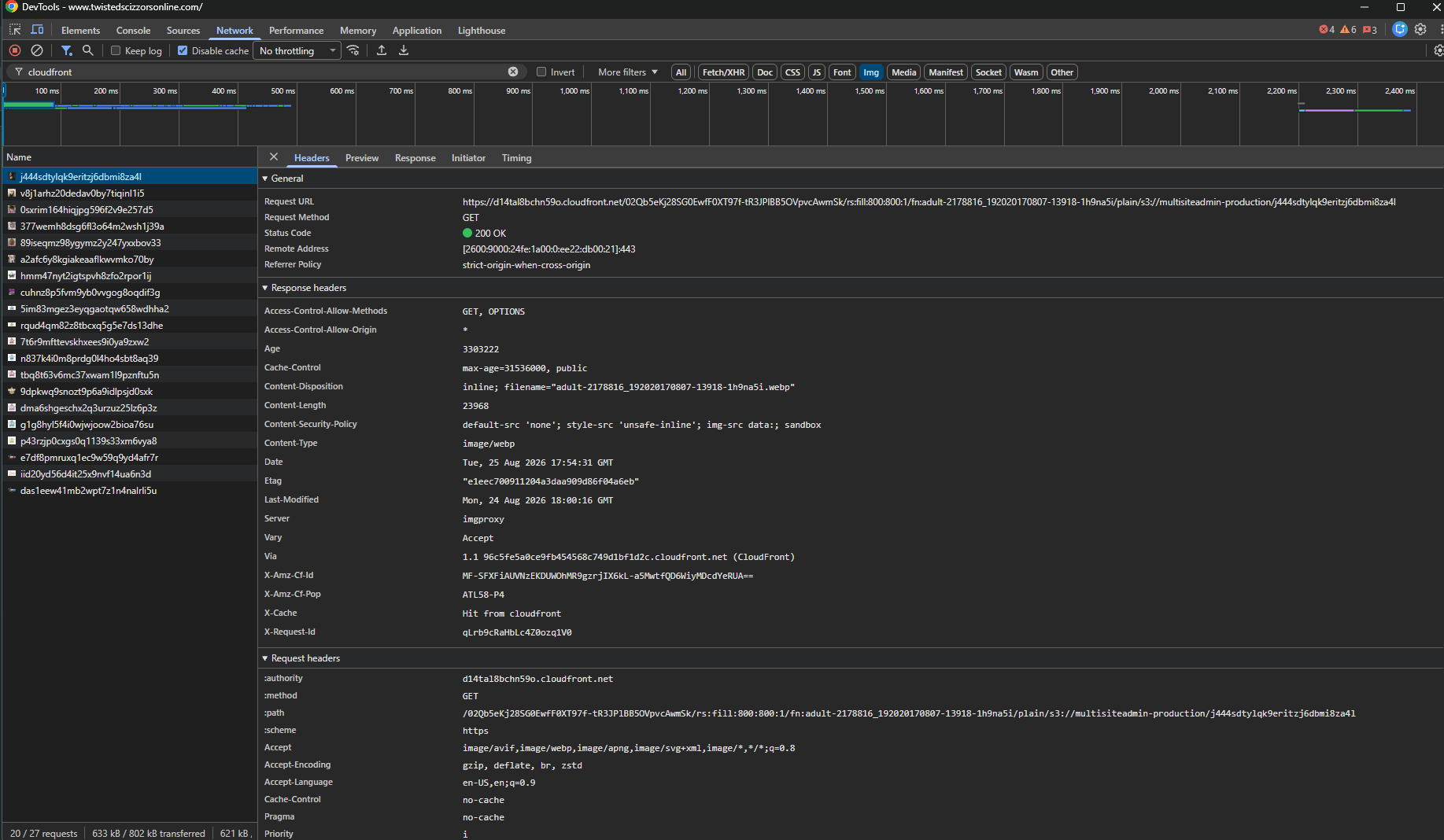
Task: Close the request details pane
Action: tap(274, 157)
